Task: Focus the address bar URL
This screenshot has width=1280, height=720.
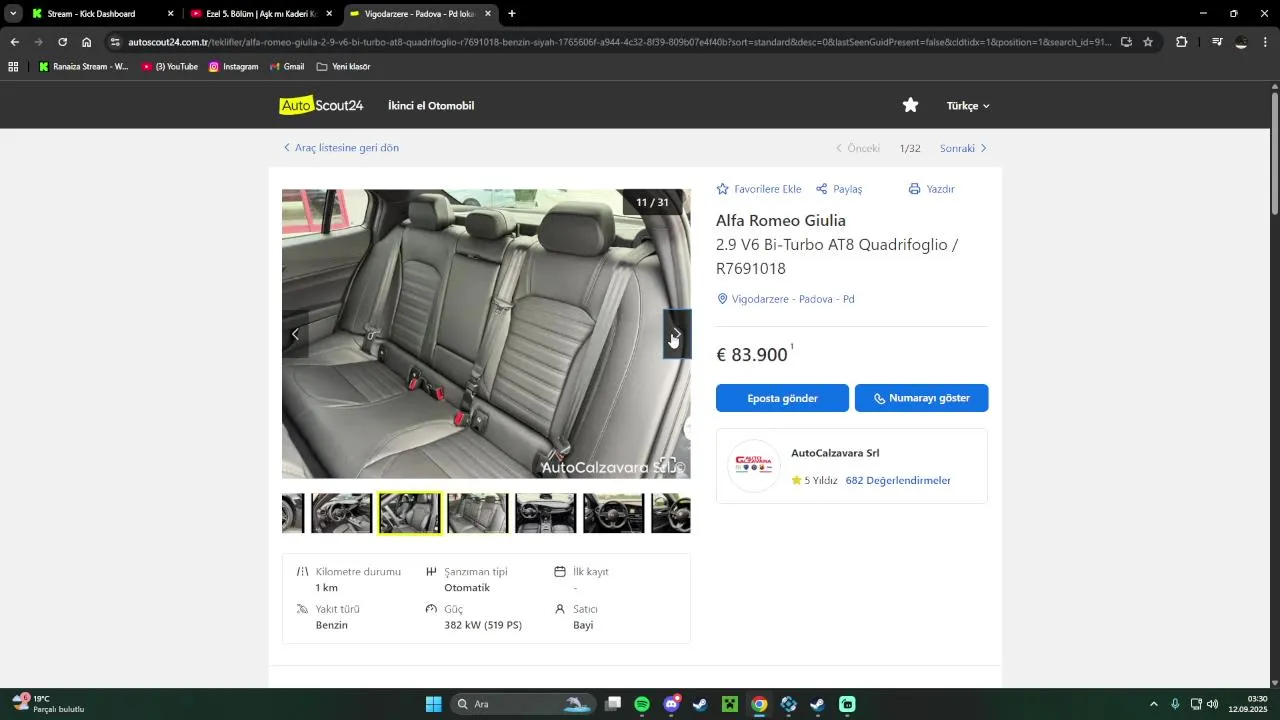Action: click(620, 42)
